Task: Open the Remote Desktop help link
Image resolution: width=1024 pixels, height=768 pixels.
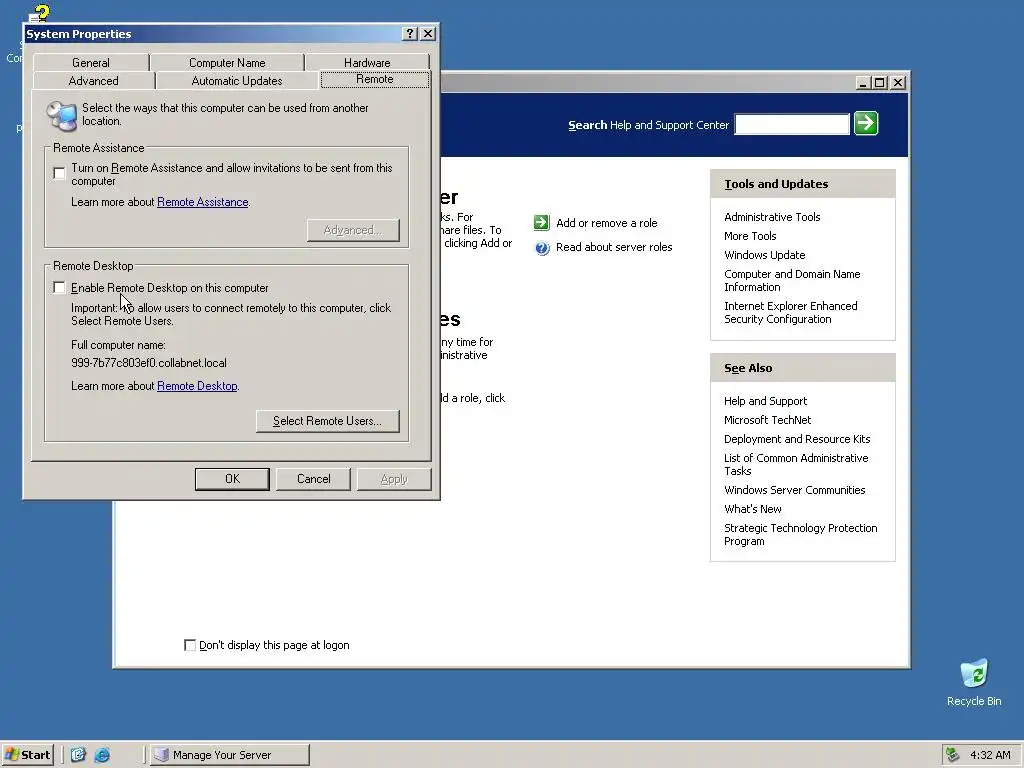Action: coord(197,386)
